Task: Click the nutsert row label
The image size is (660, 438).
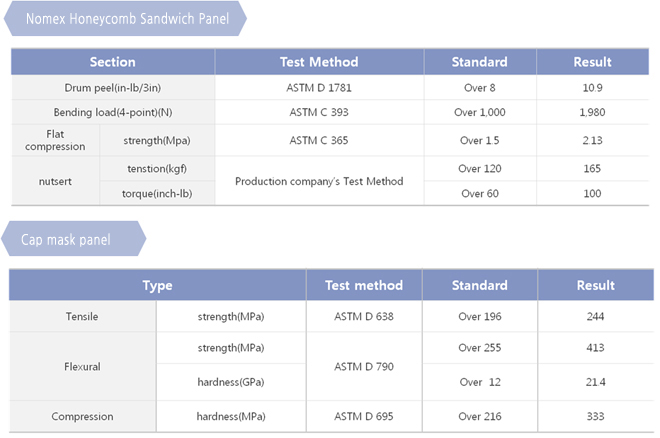Action: coord(55,181)
